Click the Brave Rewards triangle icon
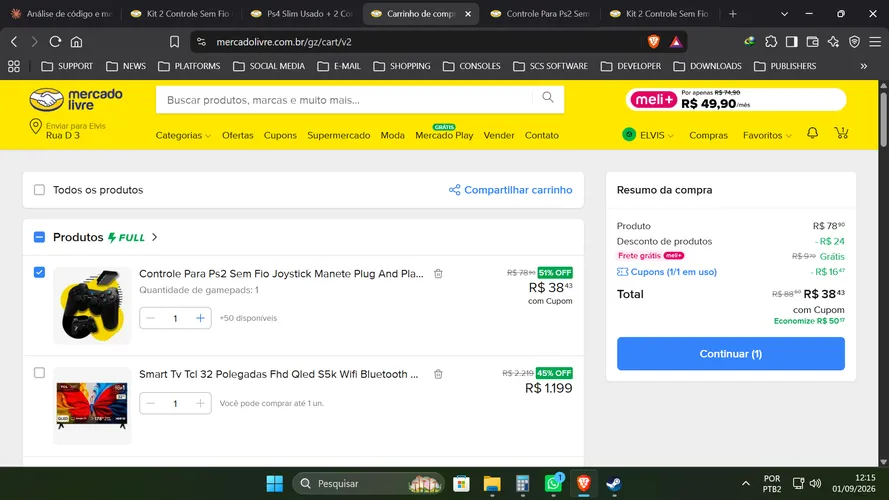This screenshot has width=889, height=500. click(676, 41)
